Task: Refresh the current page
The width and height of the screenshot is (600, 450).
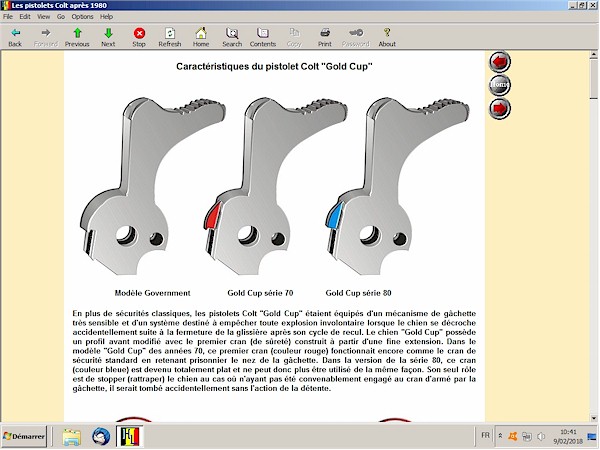Action: point(170,37)
